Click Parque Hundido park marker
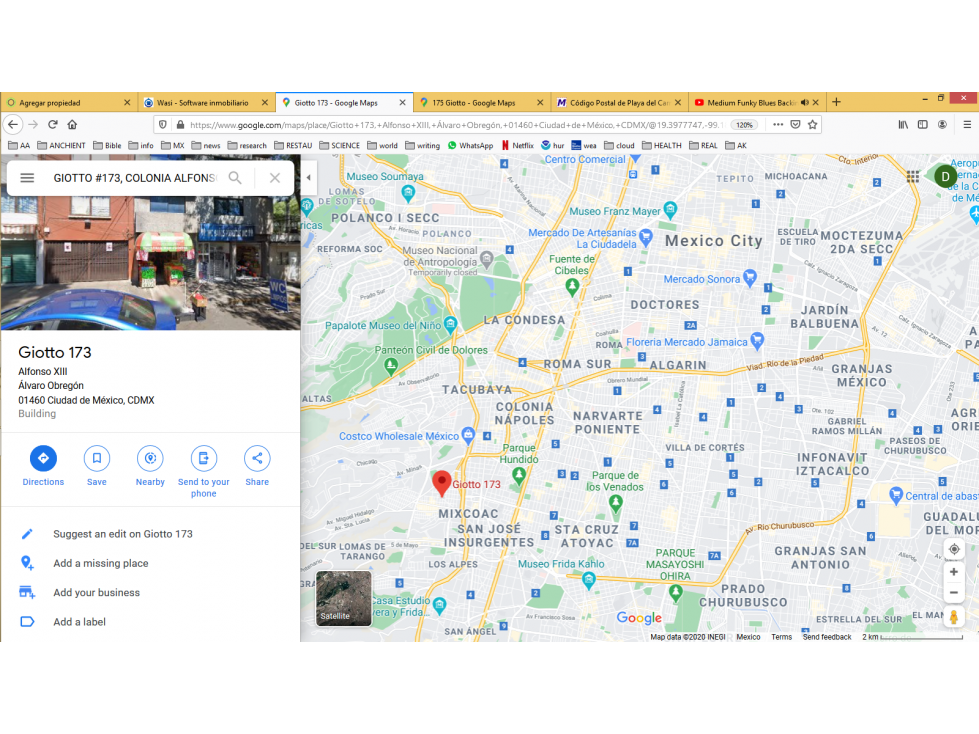 click(519, 476)
